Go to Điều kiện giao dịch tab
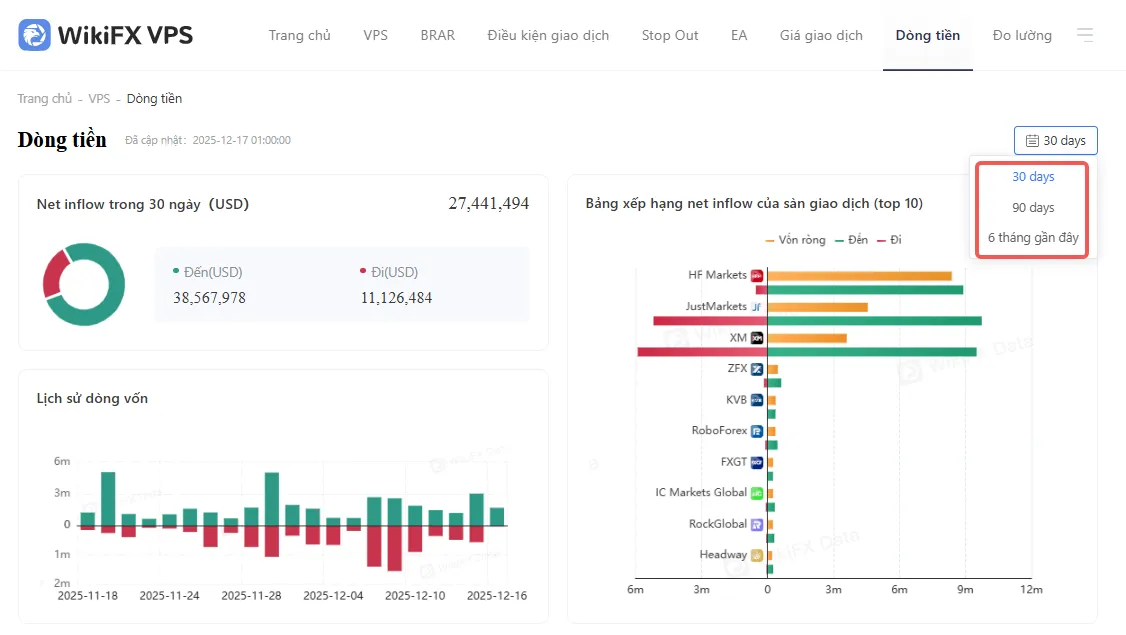1126x635 pixels. click(x=548, y=35)
